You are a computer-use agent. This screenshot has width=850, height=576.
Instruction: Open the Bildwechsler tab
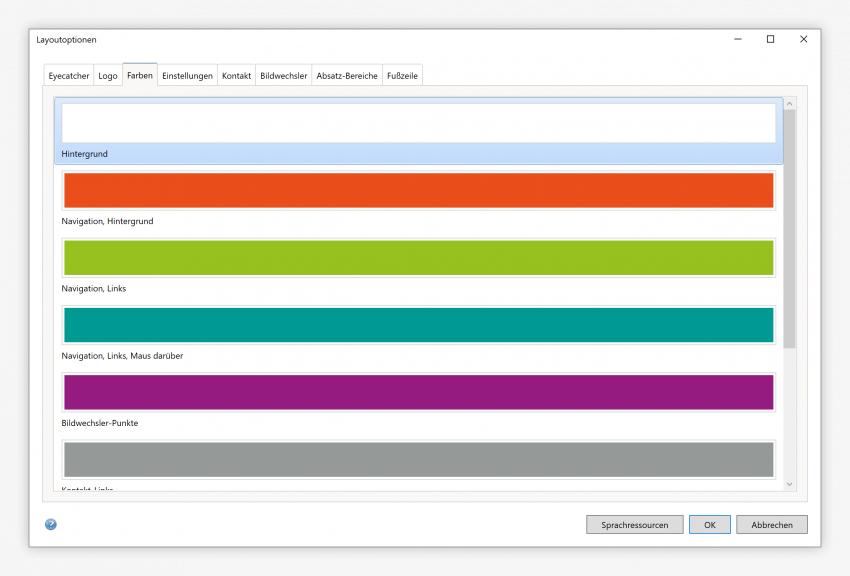pos(283,76)
